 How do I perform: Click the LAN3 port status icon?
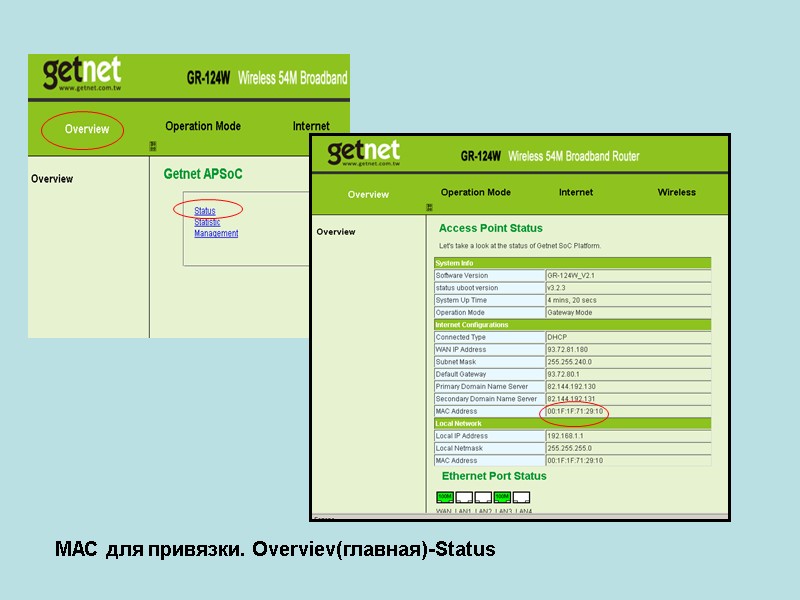[502, 497]
